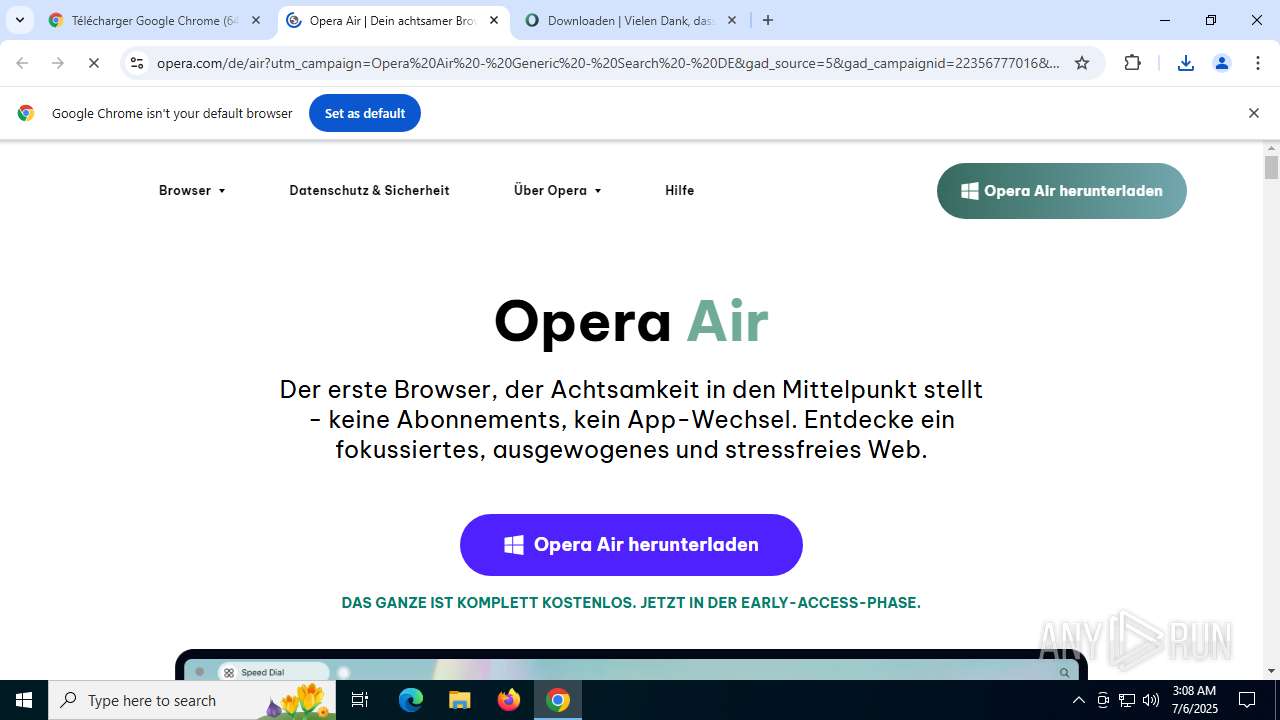Click the Early-Access-Phase green text line
1280x720 pixels.
[631, 603]
